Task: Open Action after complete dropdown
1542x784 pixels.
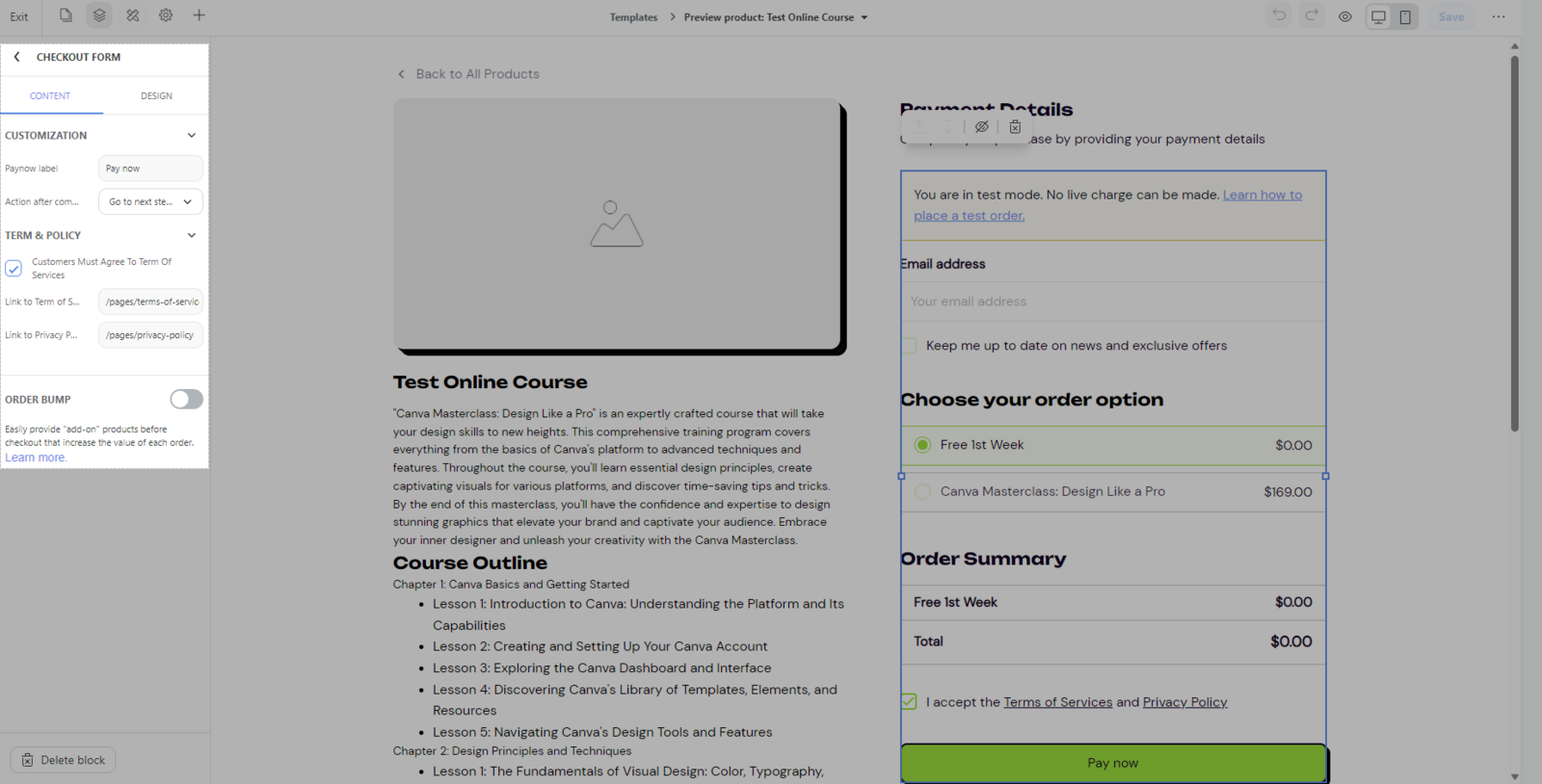Action: click(x=150, y=201)
